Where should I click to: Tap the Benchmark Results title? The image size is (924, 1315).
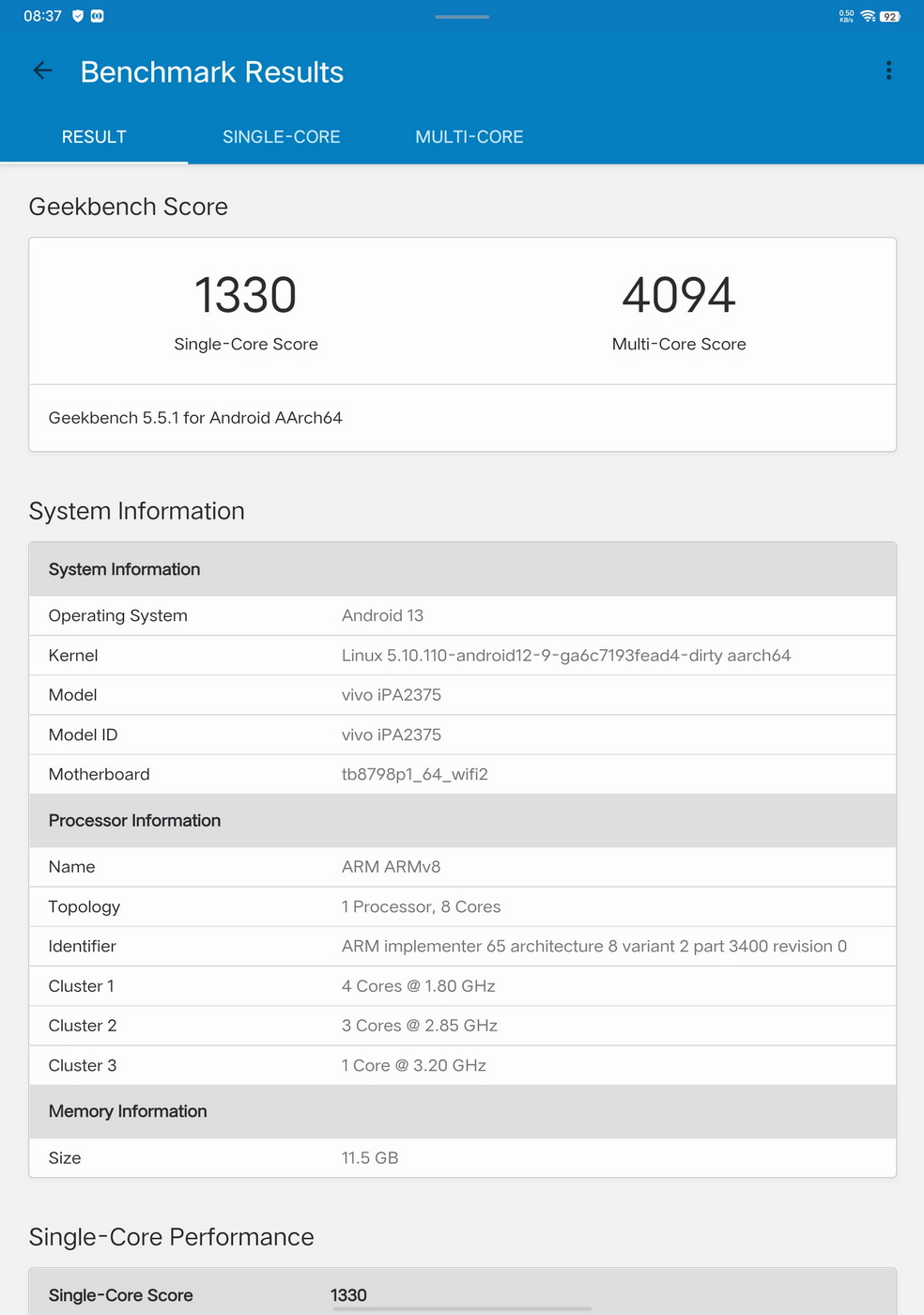(x=212, y=72)
